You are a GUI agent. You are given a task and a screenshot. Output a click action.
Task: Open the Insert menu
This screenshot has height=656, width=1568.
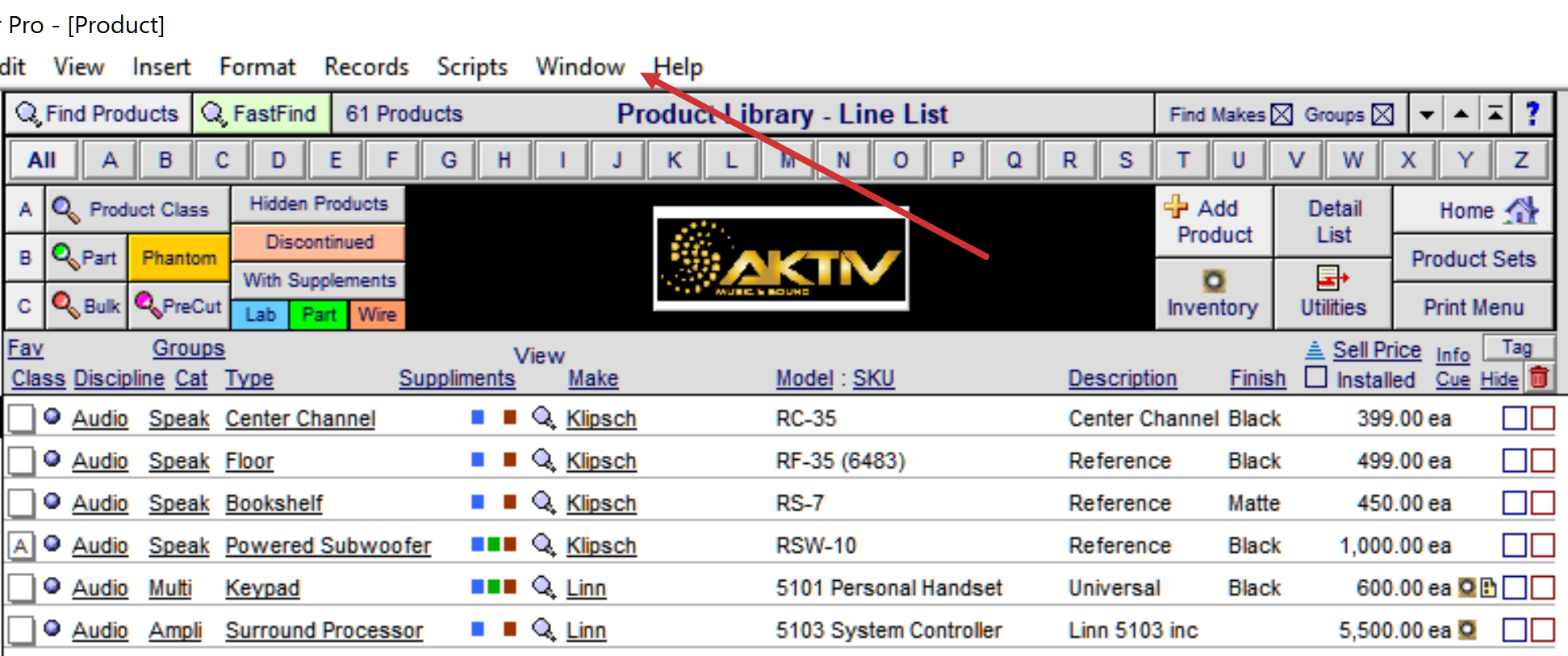(x=161, y=66)
